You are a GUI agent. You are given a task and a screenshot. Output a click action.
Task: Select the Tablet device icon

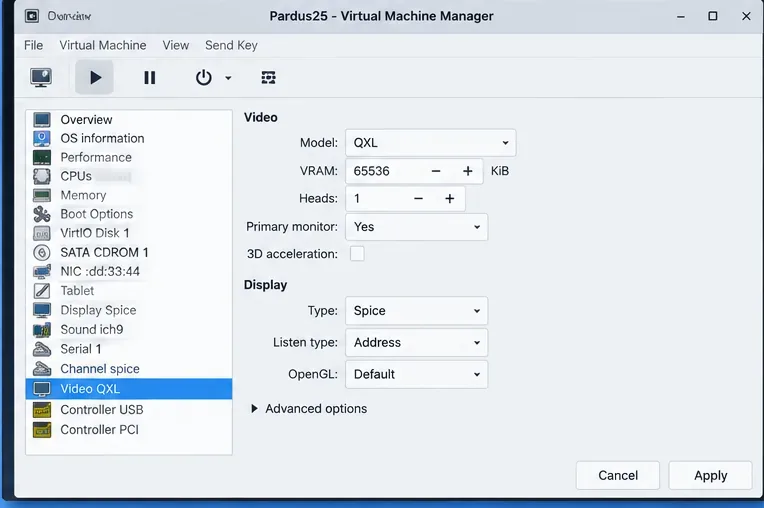click(x=42, y=291)
